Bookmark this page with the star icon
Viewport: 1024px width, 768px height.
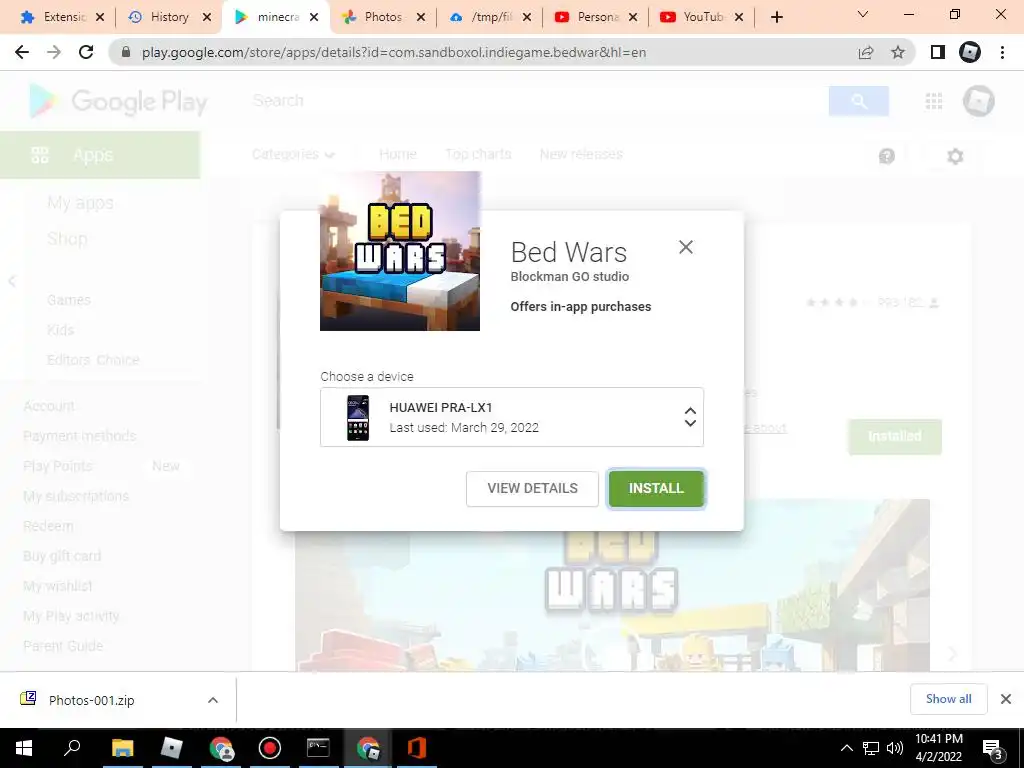pos(898,52)
